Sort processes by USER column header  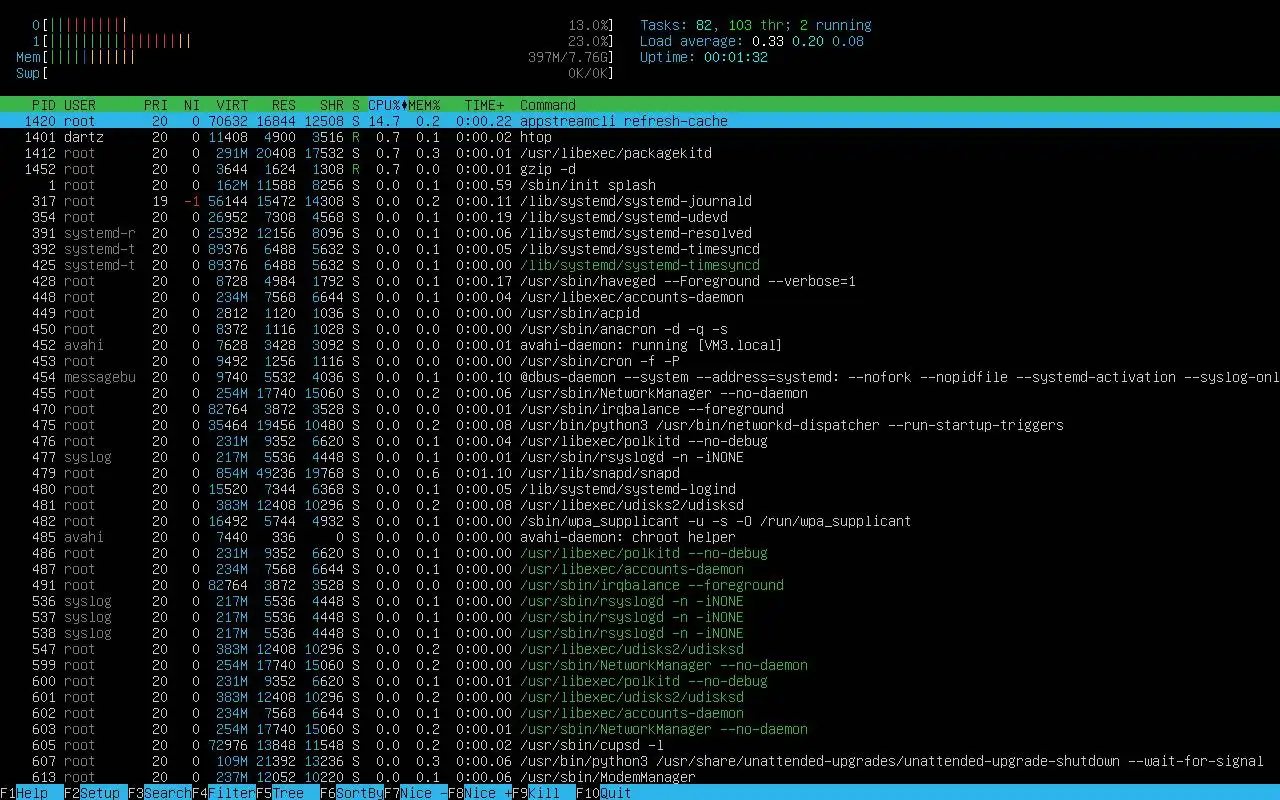(x=80, y=105)
